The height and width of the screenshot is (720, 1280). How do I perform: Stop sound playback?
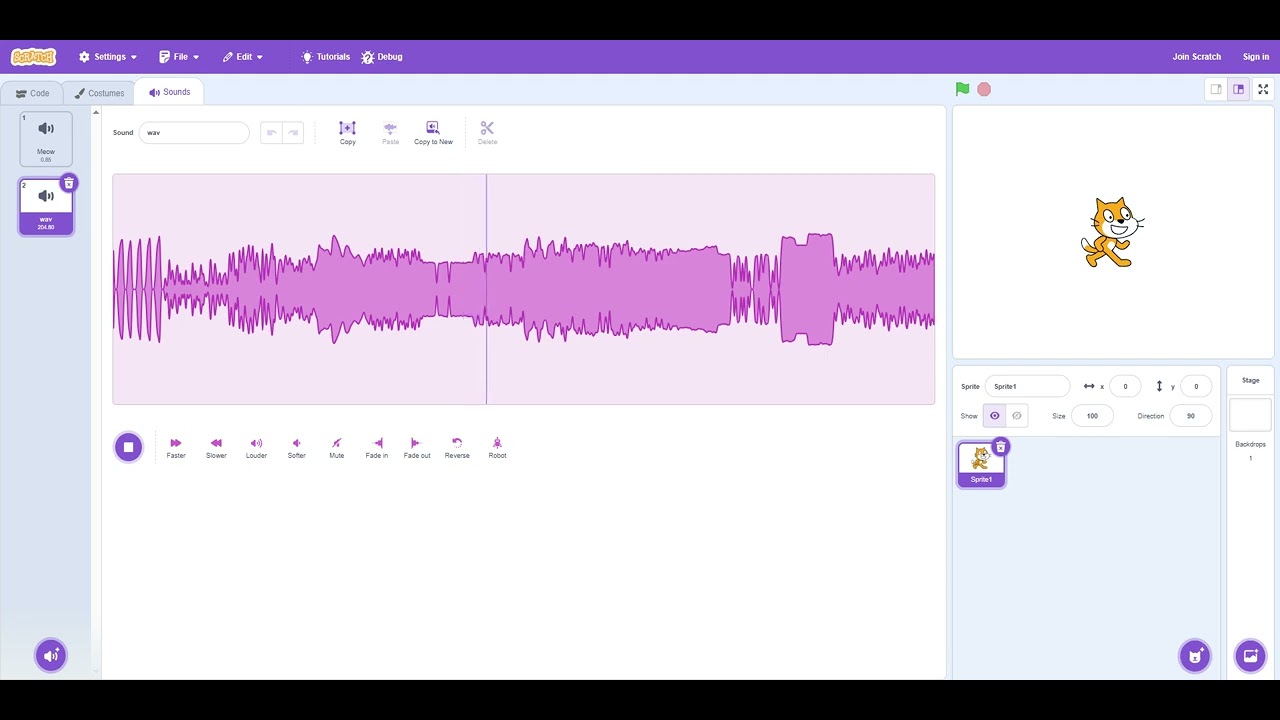(x=128, y=447)
